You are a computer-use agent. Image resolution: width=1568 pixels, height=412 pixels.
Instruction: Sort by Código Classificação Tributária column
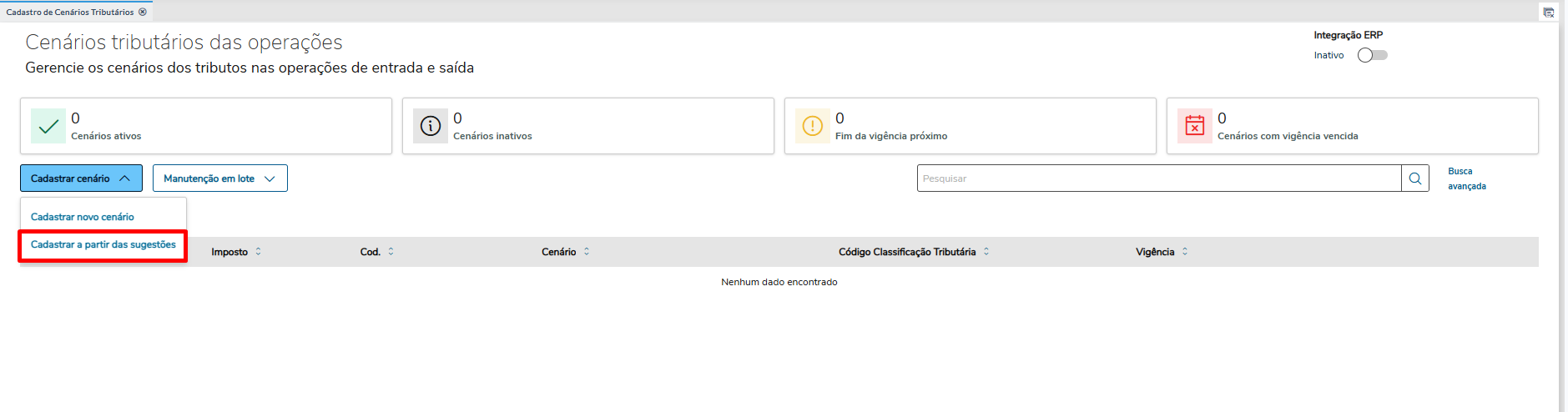[986, 252]
